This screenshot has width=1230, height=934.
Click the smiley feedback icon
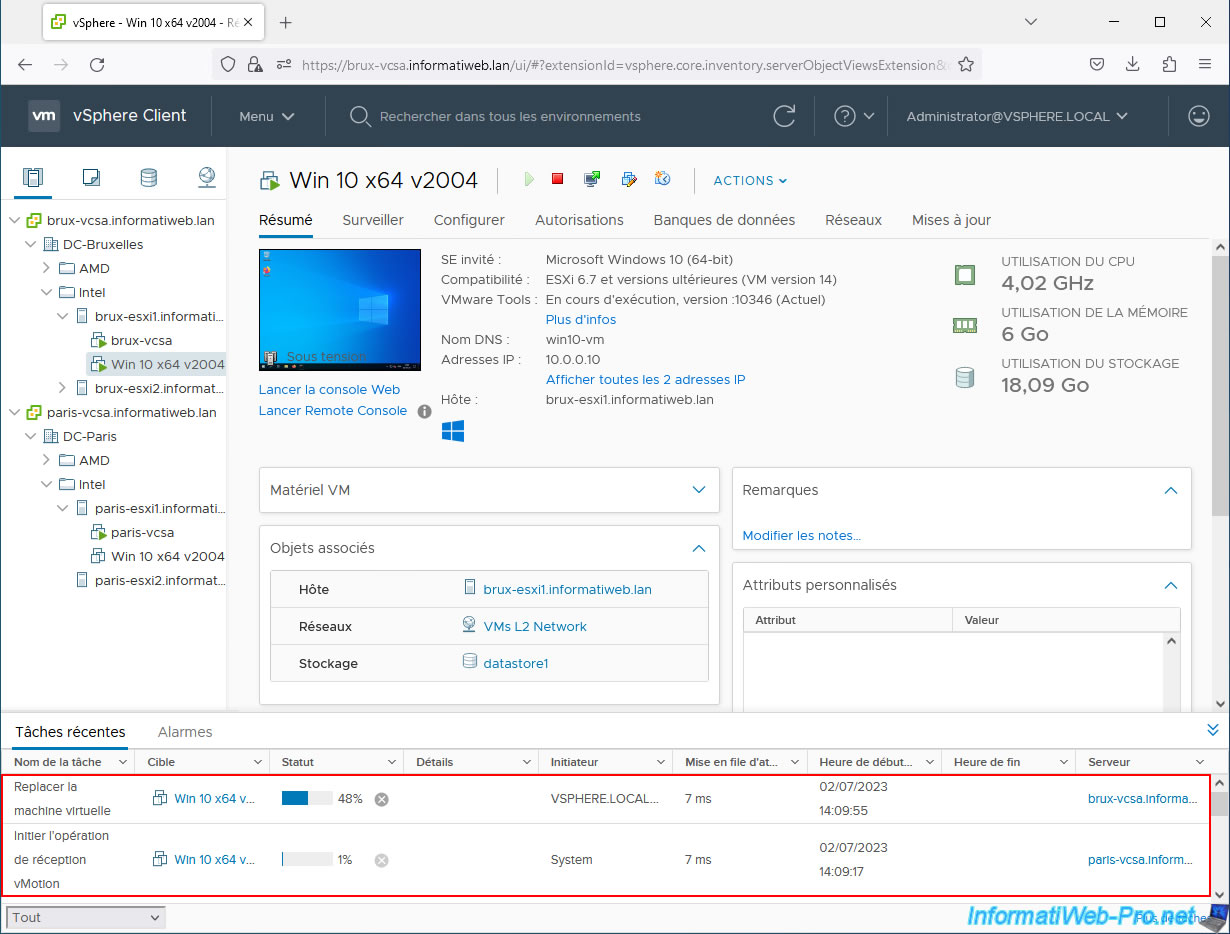(x=1198, y=116)
